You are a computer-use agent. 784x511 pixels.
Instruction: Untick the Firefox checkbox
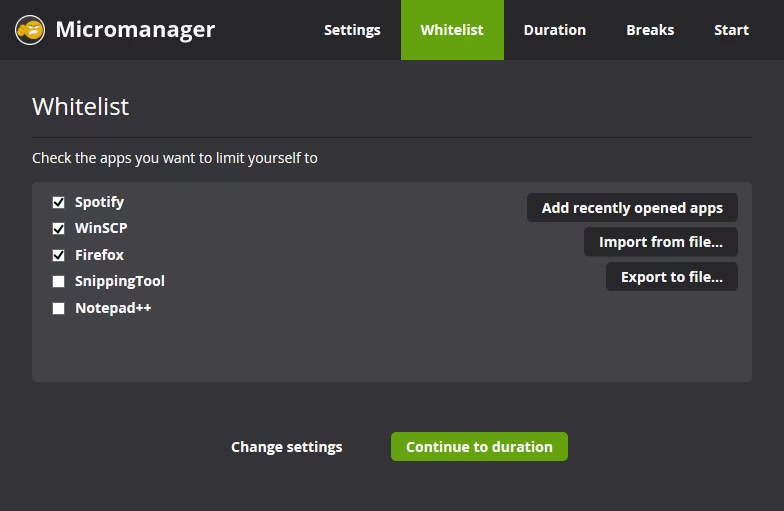[x=59, y=255]
